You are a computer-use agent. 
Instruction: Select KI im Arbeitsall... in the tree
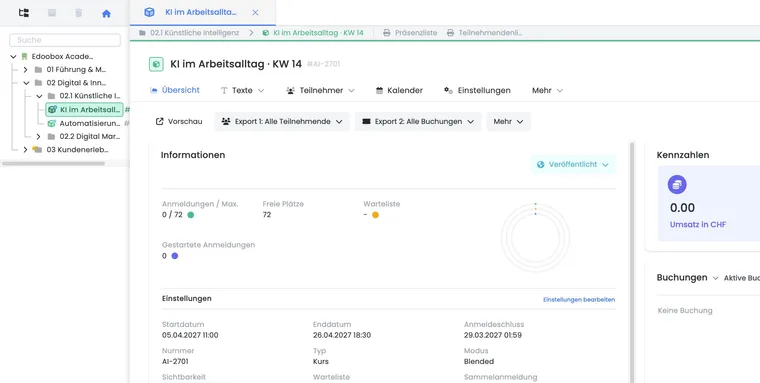tap(84, 110)
